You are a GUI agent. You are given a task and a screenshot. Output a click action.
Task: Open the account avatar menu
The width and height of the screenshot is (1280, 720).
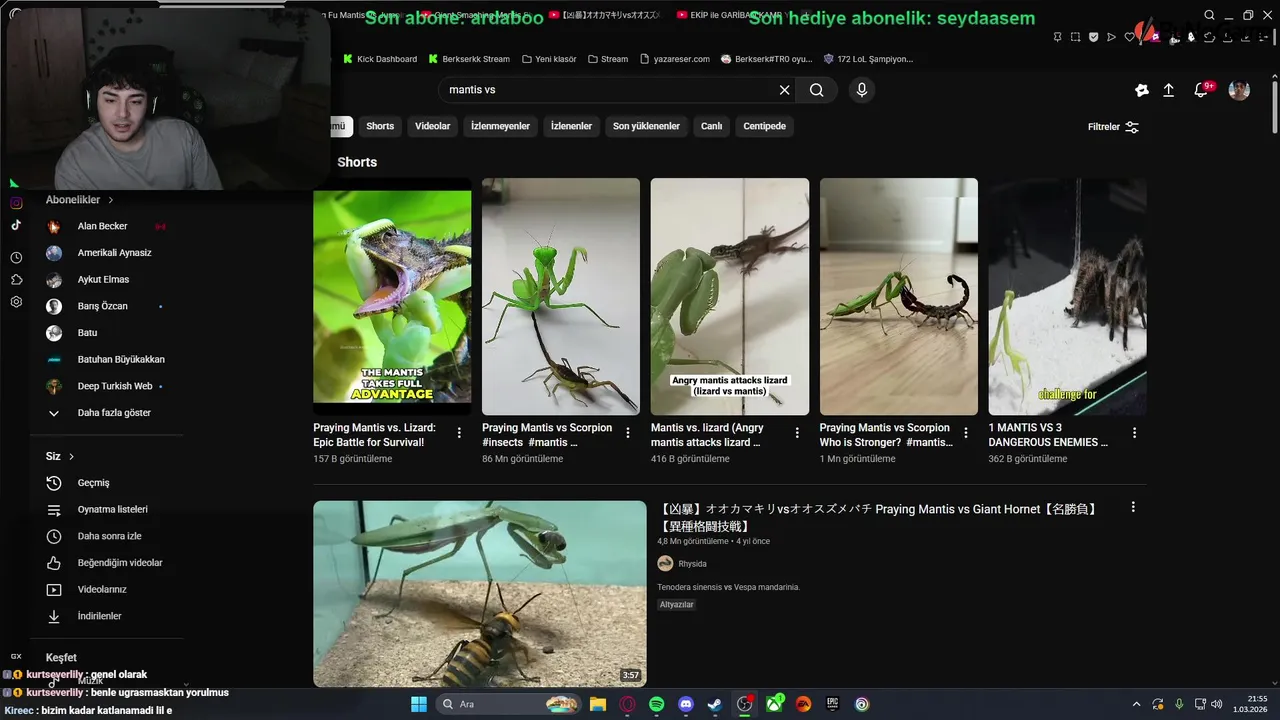(1239, 90)
